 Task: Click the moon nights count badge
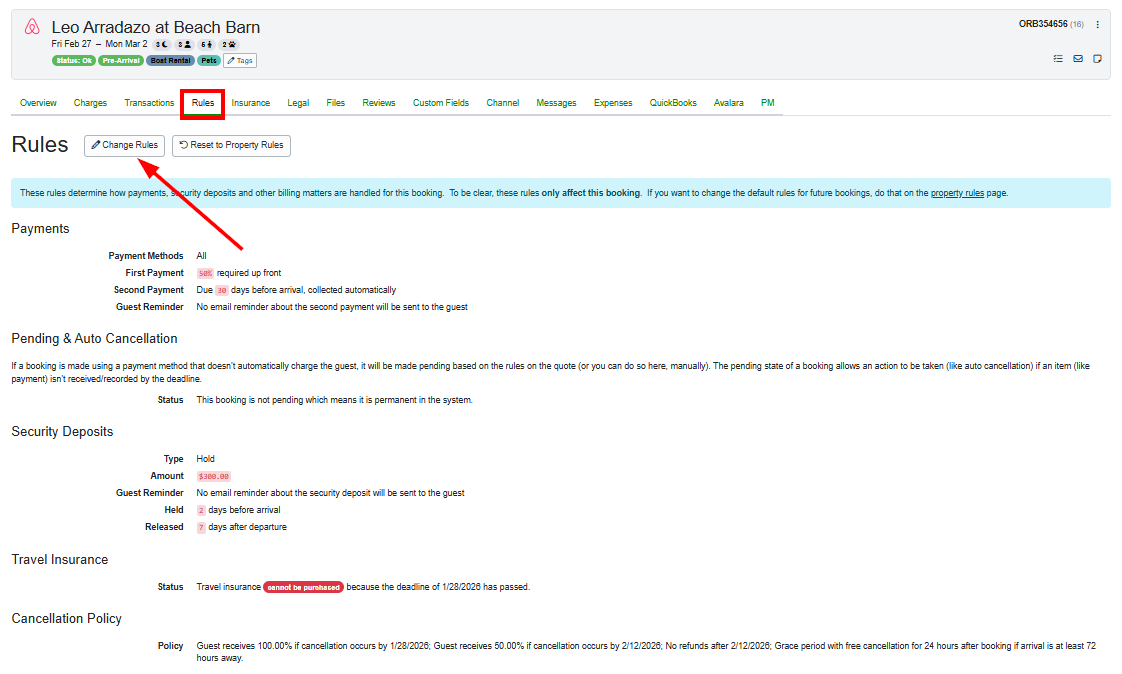pos(160,44)
